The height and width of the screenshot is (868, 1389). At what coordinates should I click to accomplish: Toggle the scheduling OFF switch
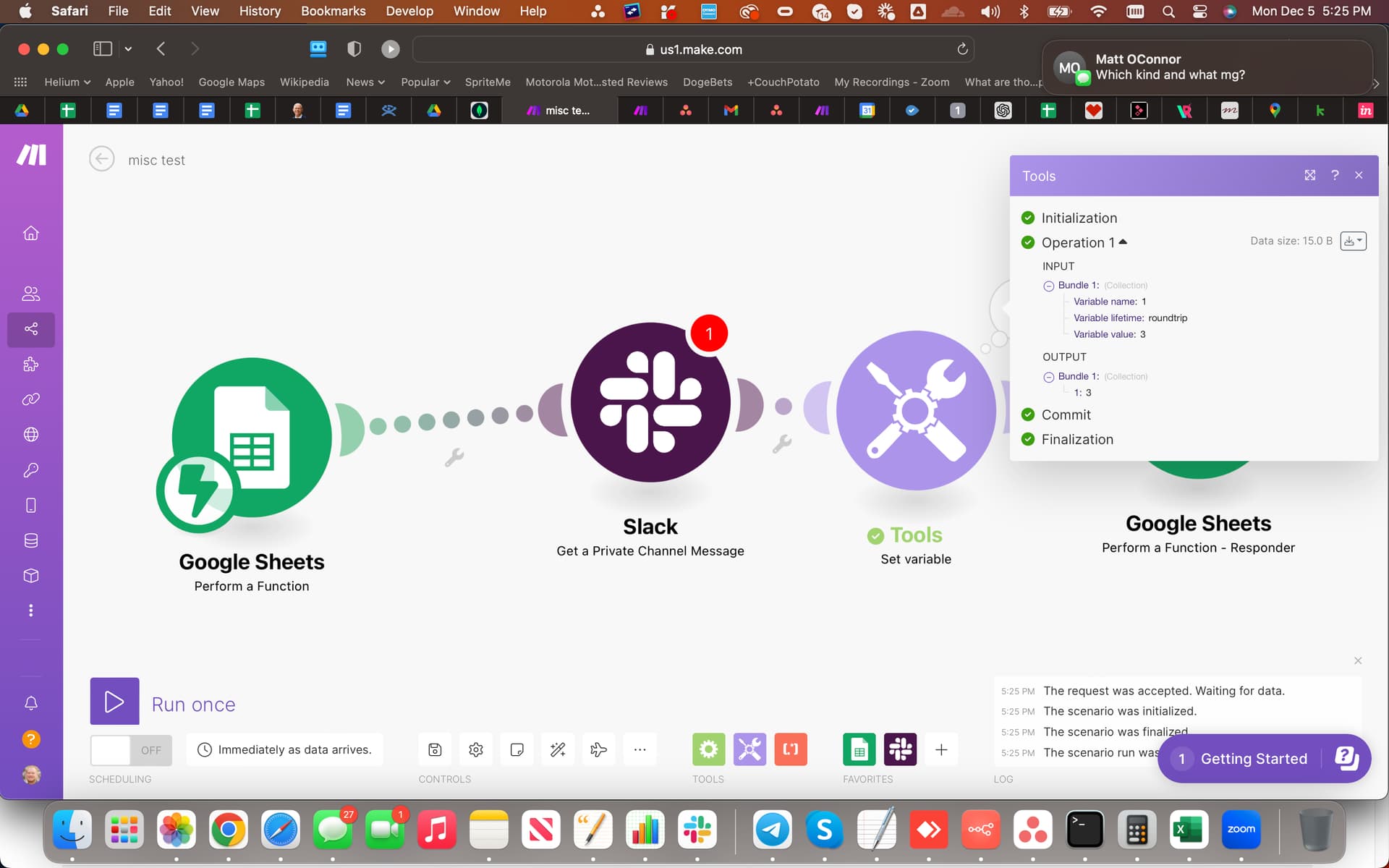(131, 750)
